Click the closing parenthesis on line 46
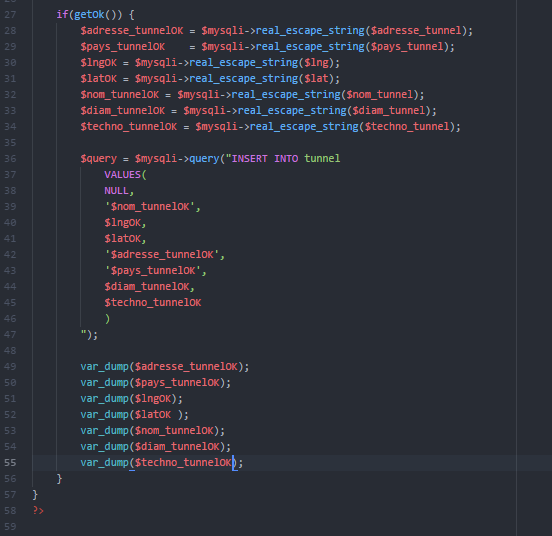Viewport: 552px width, 536px height. pyautogui.click(x=107, y=319)
